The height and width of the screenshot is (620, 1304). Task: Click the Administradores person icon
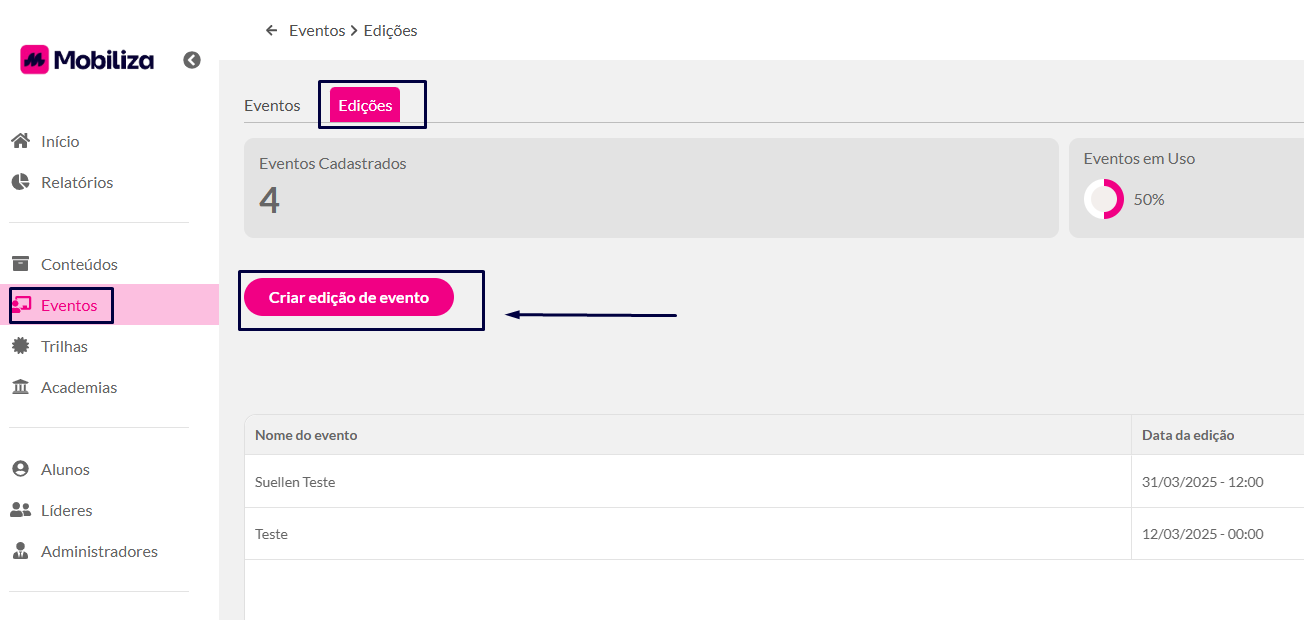pos(20,551)
